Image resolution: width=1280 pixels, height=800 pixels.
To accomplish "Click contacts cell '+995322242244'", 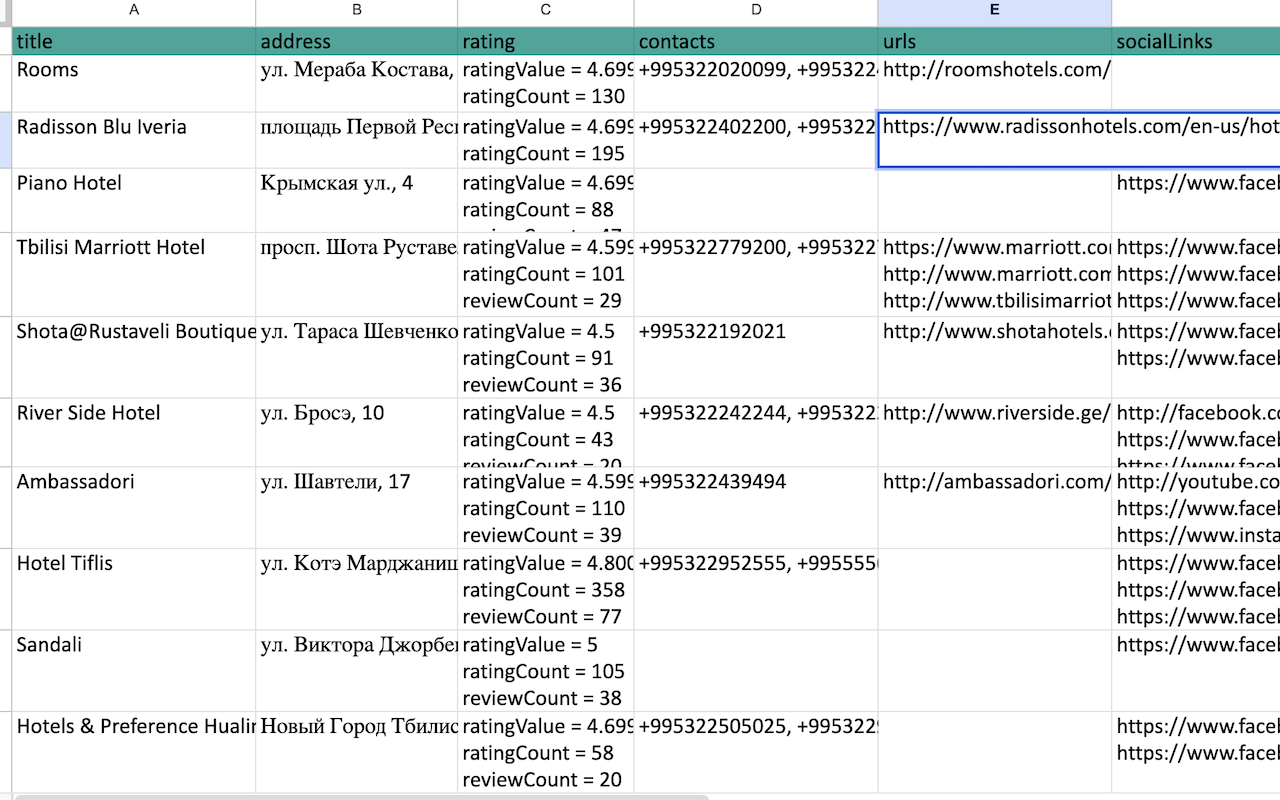I will pos(756,432).
